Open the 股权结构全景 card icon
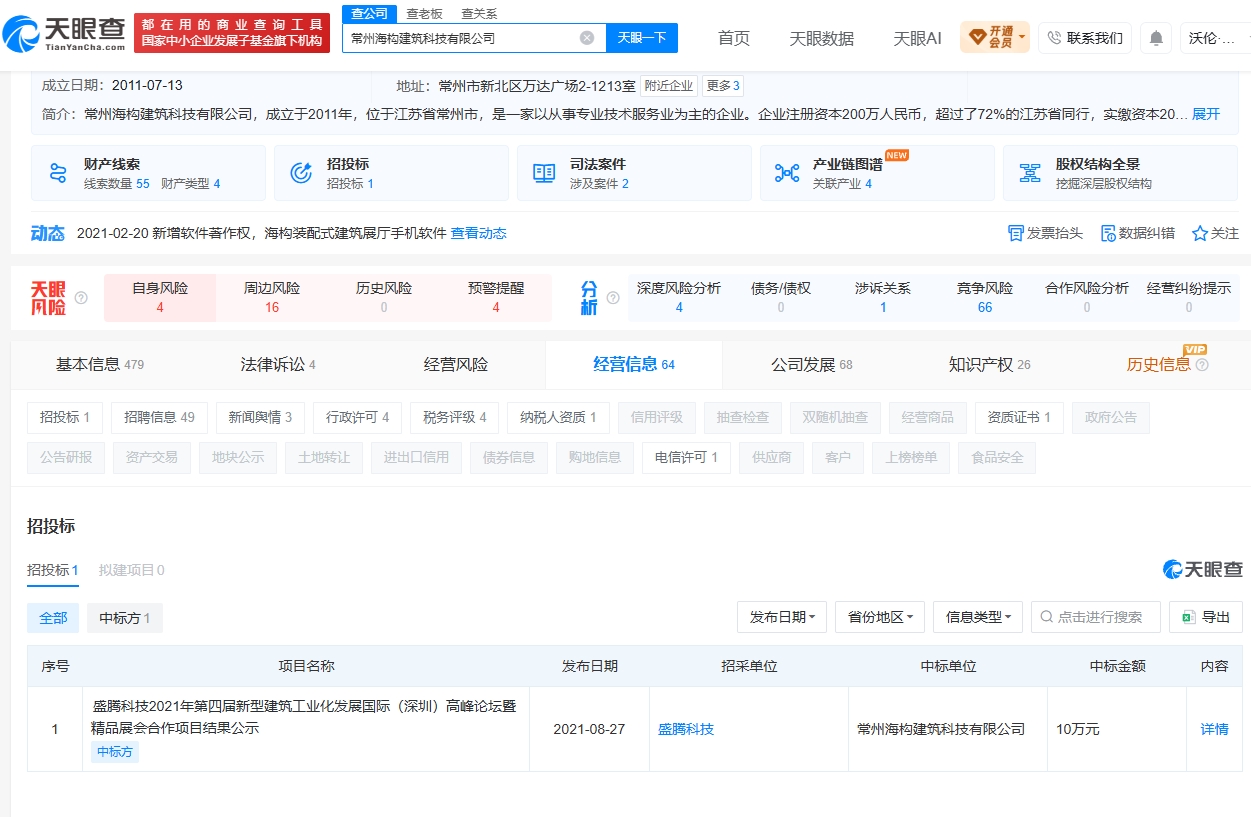This screenshot has width=1251, height=817. [x=1030, y=173]
